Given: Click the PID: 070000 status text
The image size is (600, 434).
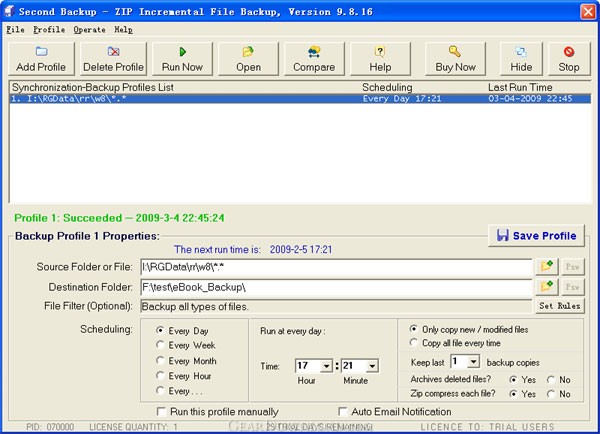Looking at the screenshot, I should pyautogui.click(x=50, y=427).
